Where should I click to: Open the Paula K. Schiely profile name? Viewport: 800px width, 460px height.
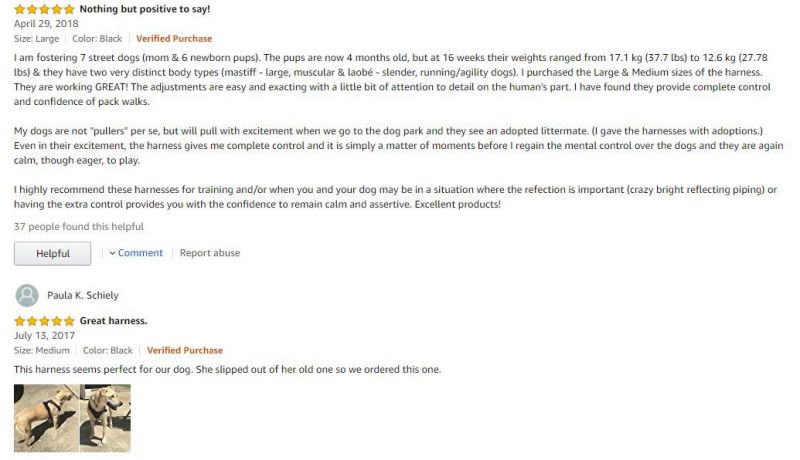[83, 295]
